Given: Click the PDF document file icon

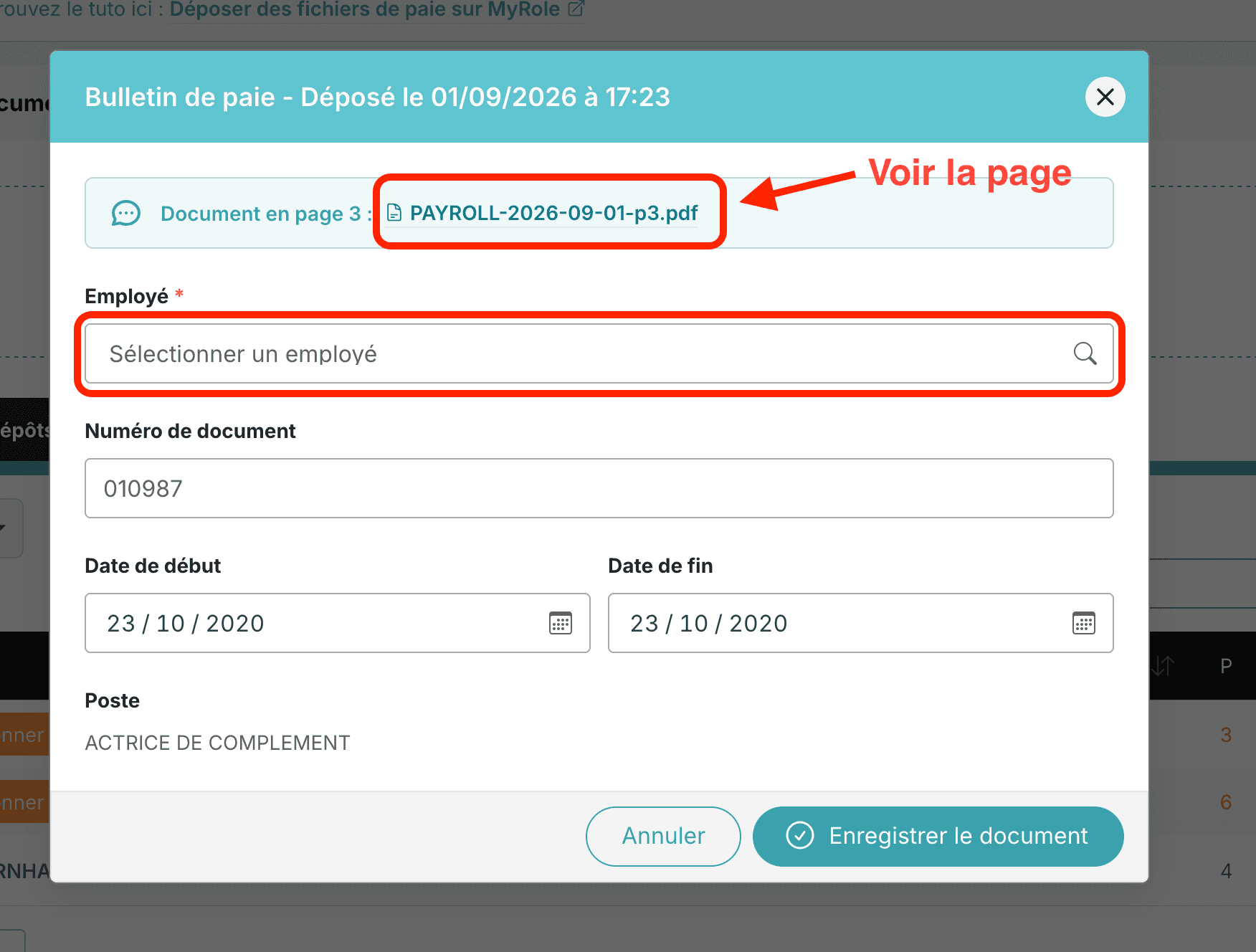Looking at the screenshot, I should (394, 213).
